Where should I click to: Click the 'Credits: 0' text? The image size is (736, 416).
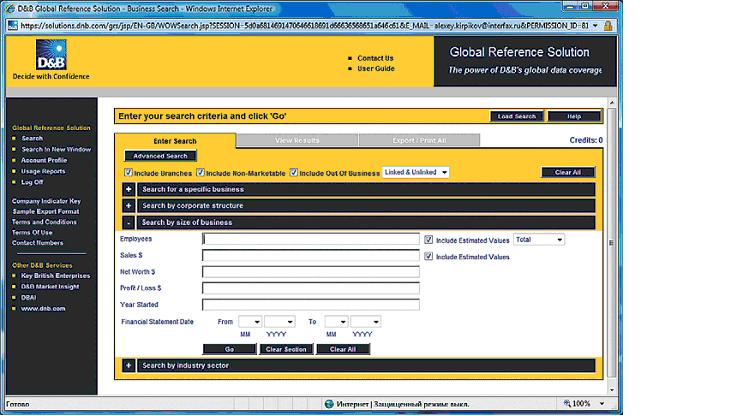point(586,140)
